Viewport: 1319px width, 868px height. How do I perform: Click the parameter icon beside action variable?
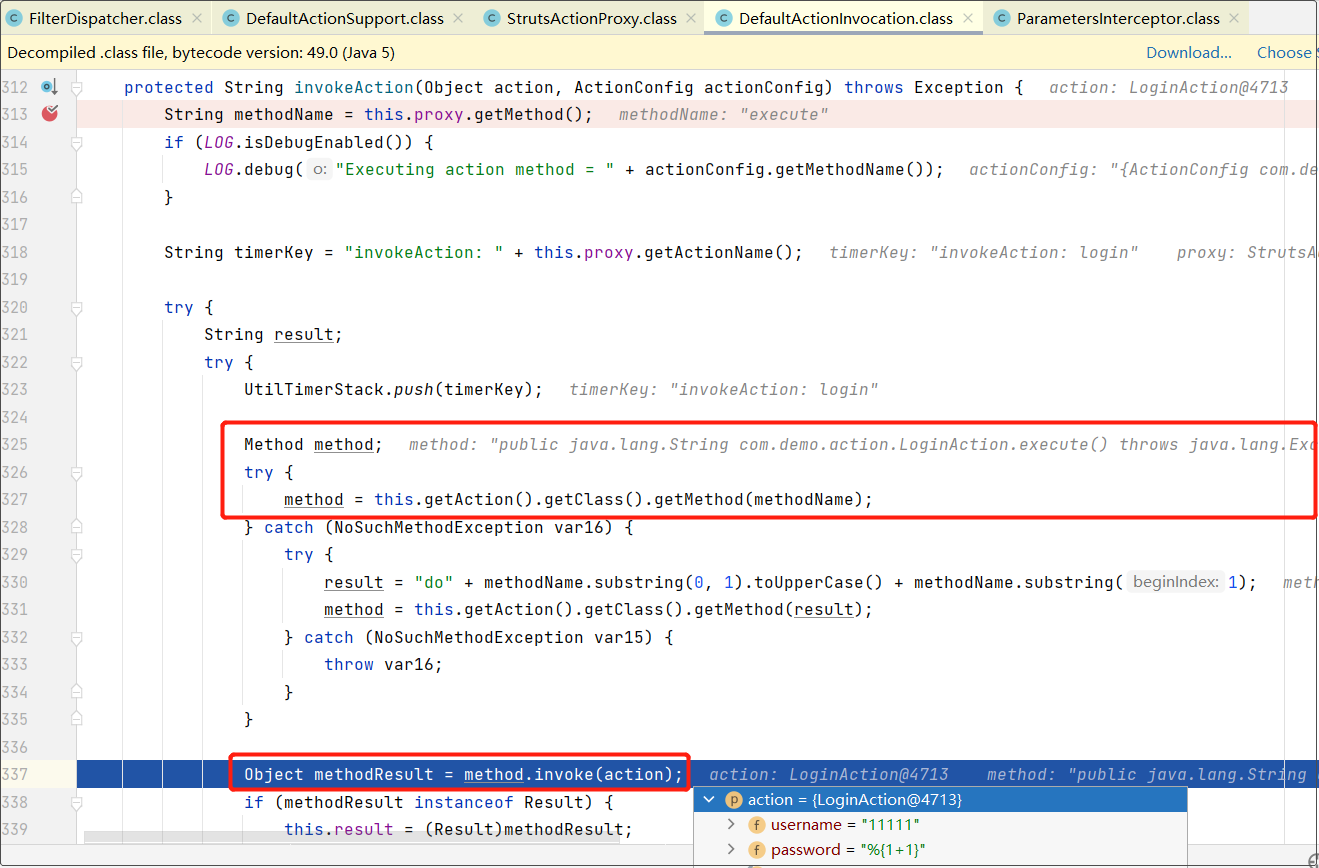(733, 800)
